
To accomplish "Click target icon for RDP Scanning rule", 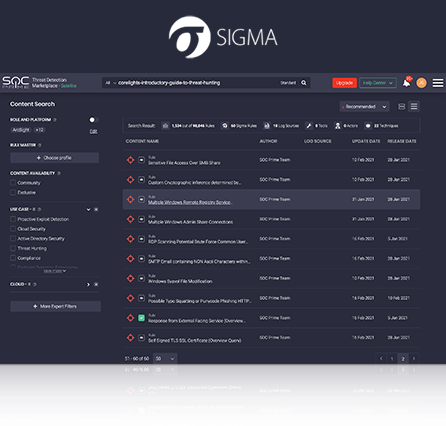I will pos(130,239).
